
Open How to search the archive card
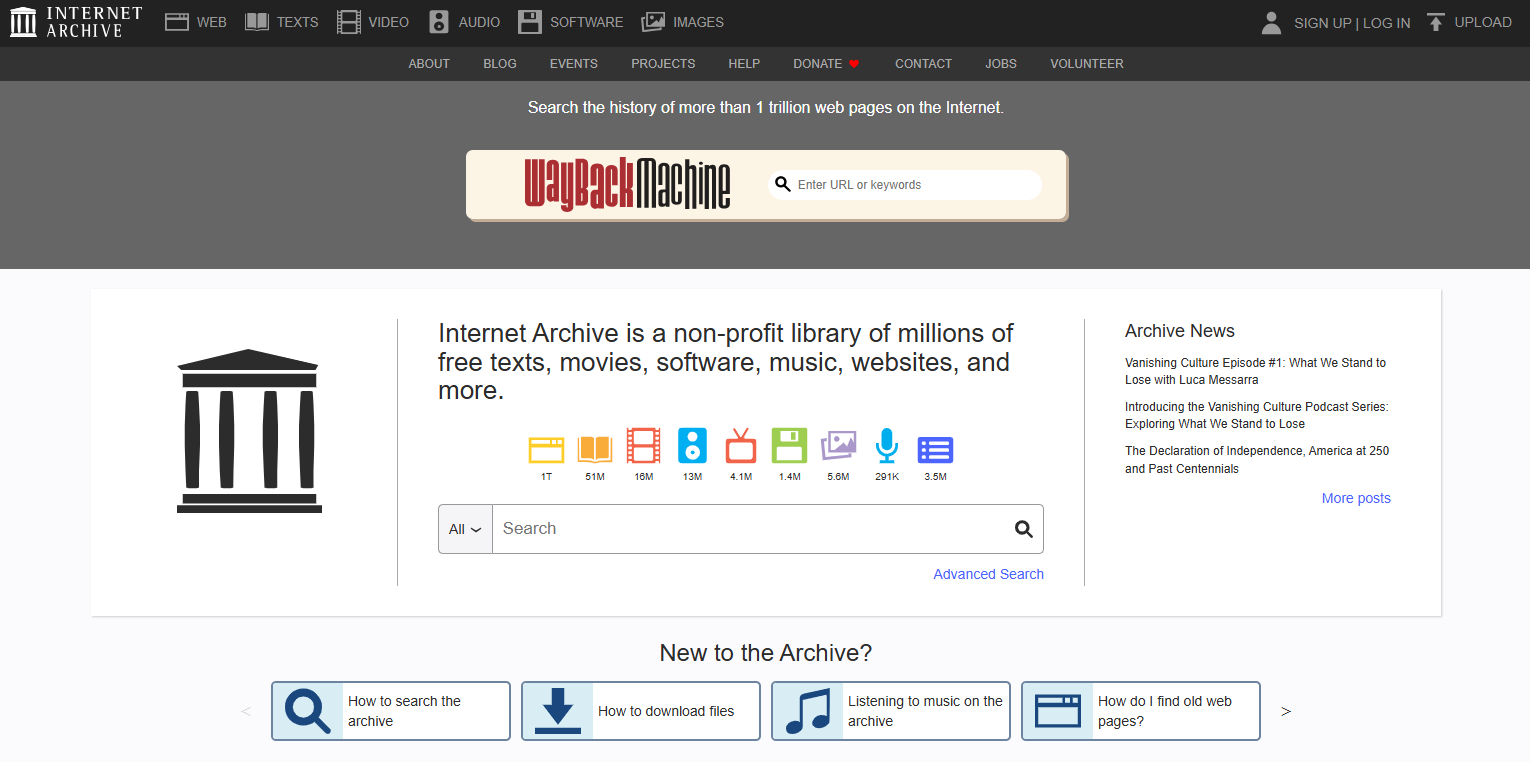391,711
